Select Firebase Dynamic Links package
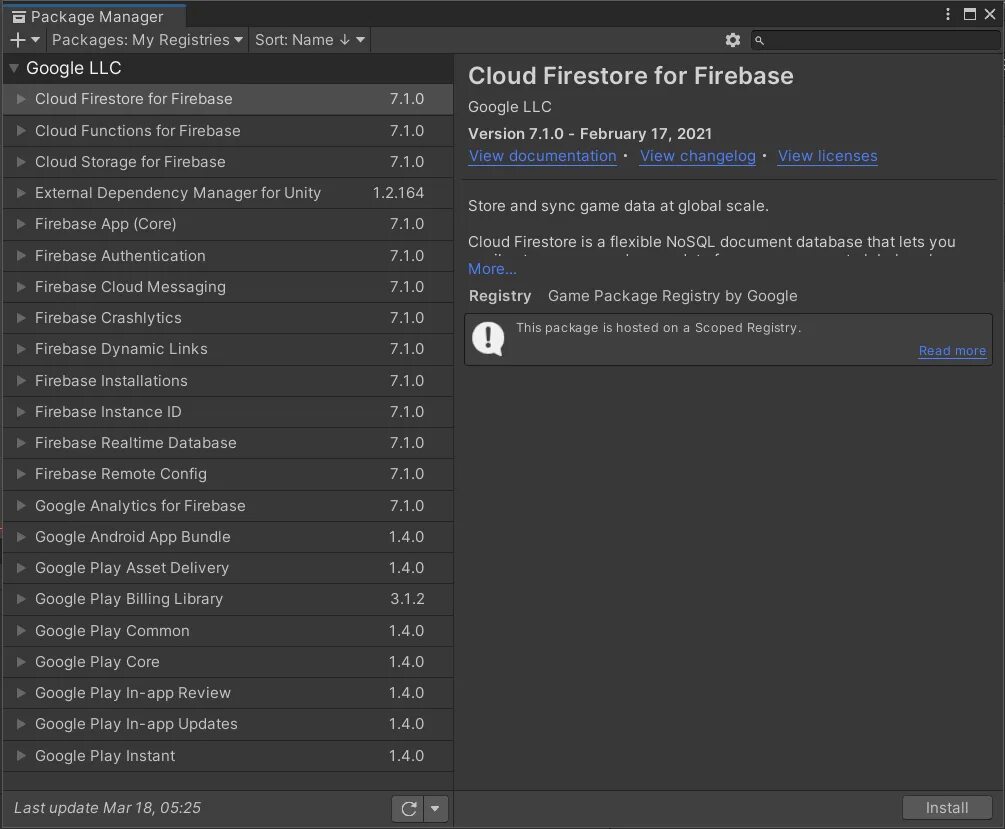Image resolution: width=1005 pixels, height=829 pixels. coord(228,349)
